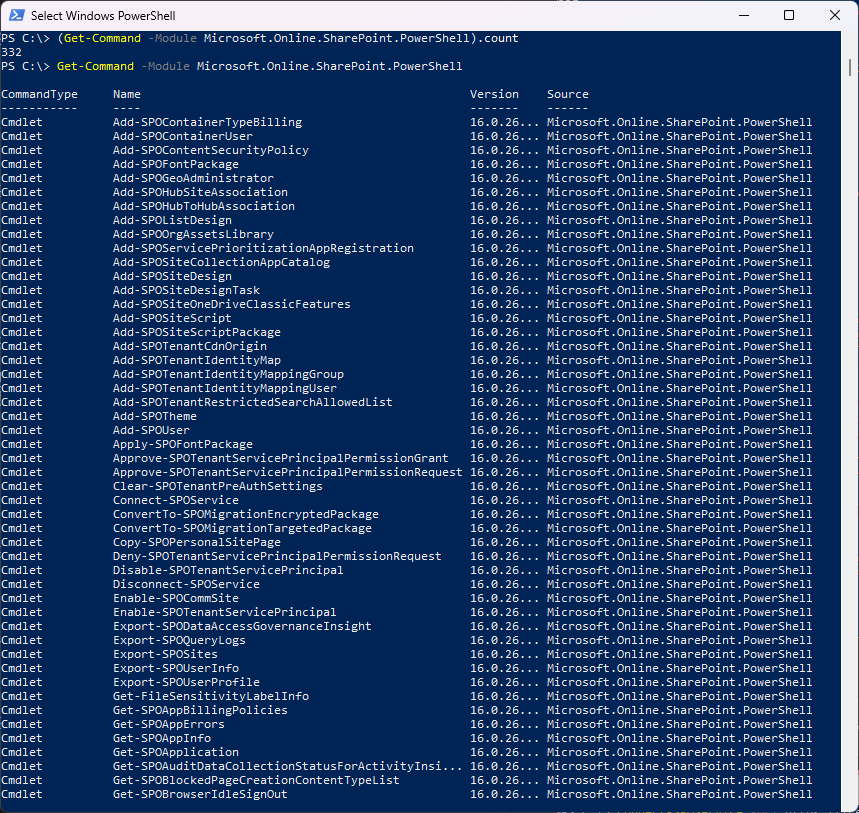
Task: Click ConvertTo-SPOMigrationTargetedPackage cmdlet name
Action: tap(242, 528)
